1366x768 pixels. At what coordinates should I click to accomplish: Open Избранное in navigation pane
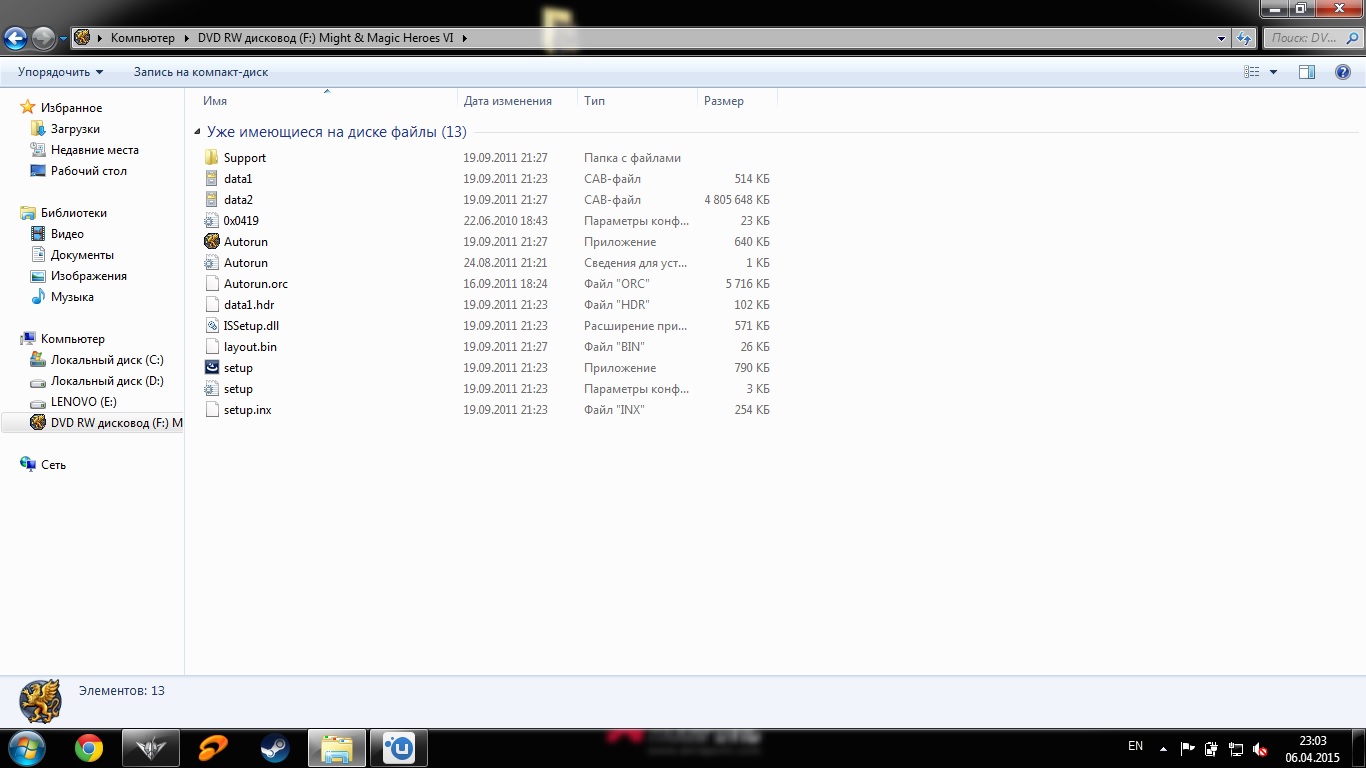tap(71, 108)
